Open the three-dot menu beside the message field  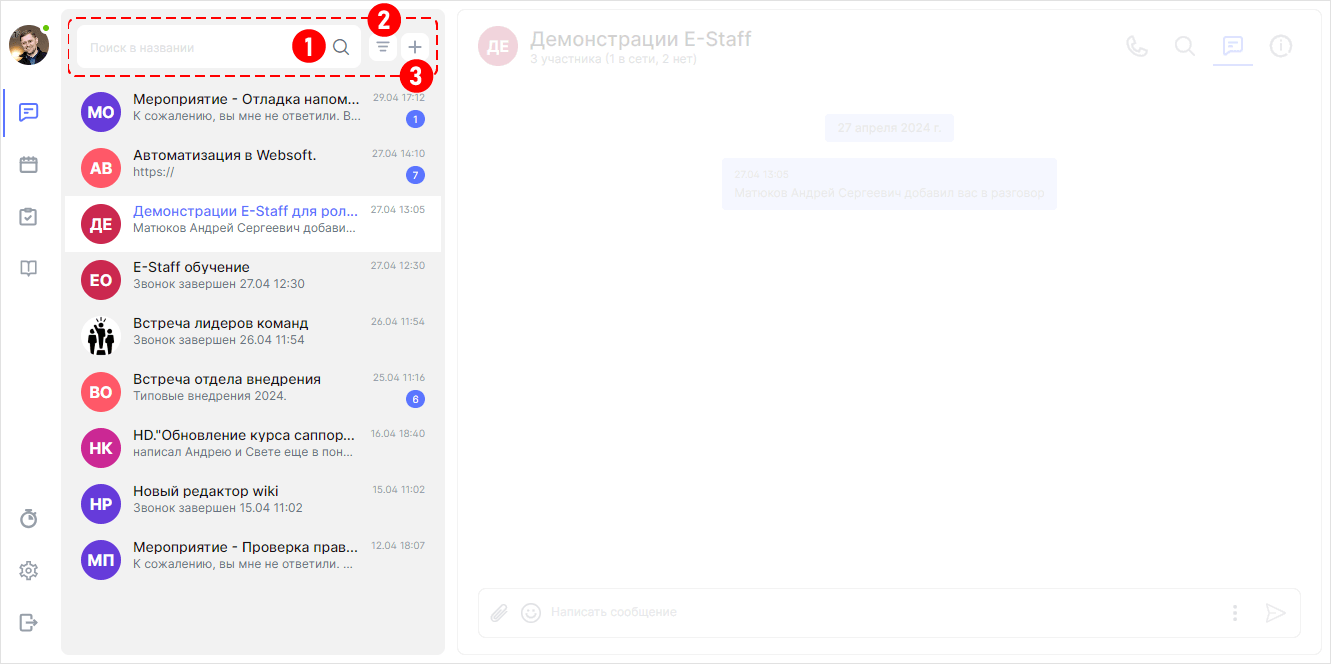click(x=1234, y=613)
